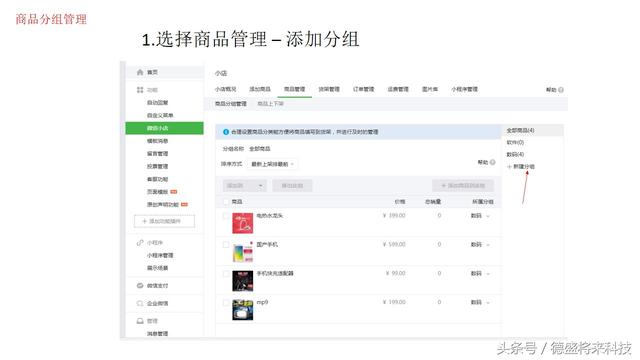
Task: Open 模板消息 in the sidebar
Action: [158, 141]
